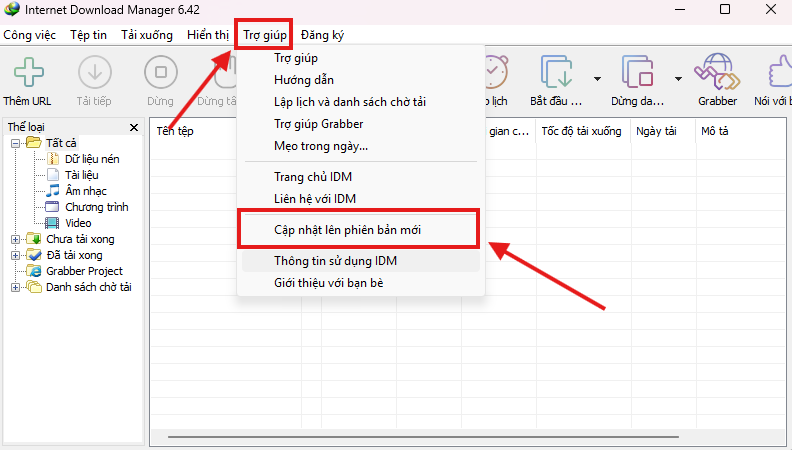Choose Liên hệ với IDM entry
Screen dimensions: 792x450
click(361, 199)
